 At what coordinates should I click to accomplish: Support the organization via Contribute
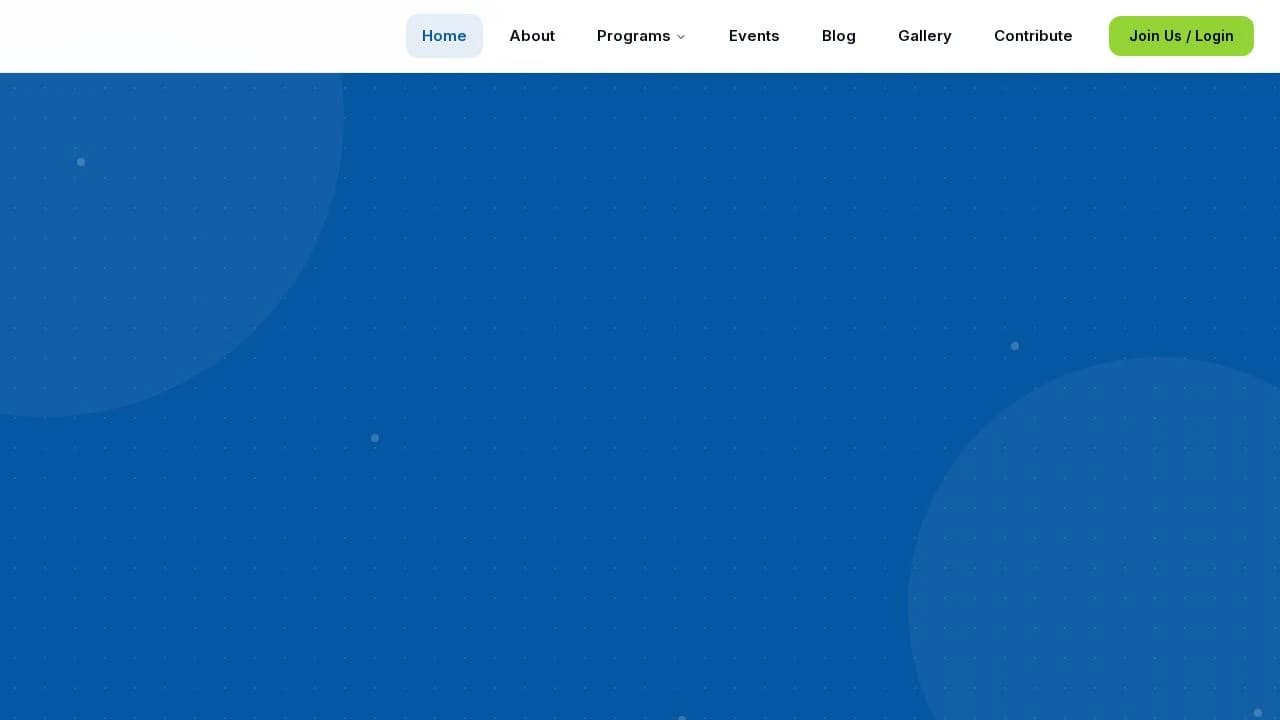tap(1033, 36)
